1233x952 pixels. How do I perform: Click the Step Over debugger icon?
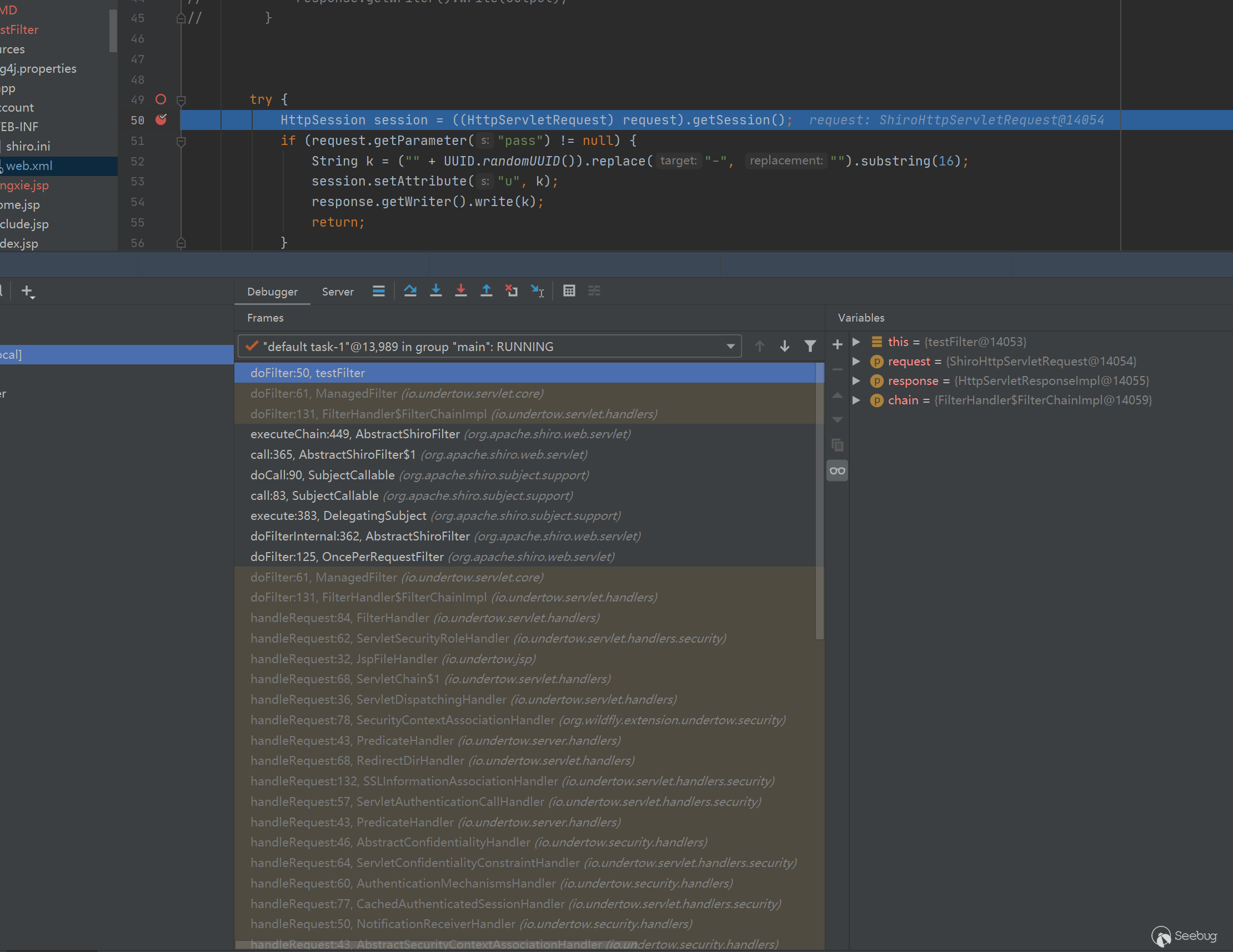(410, 291)
